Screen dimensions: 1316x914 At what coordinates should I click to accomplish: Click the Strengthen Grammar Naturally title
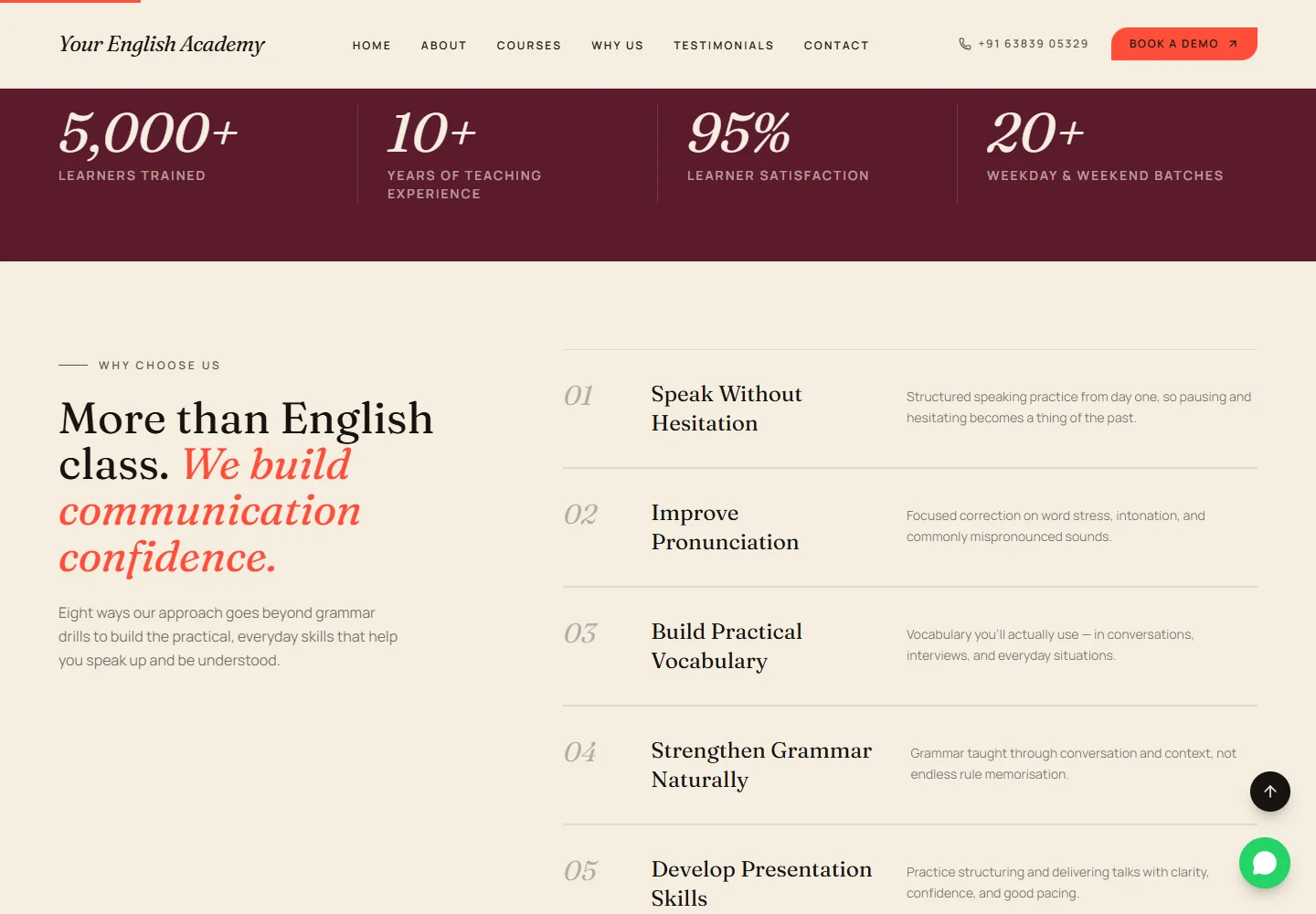pos(761,765)
